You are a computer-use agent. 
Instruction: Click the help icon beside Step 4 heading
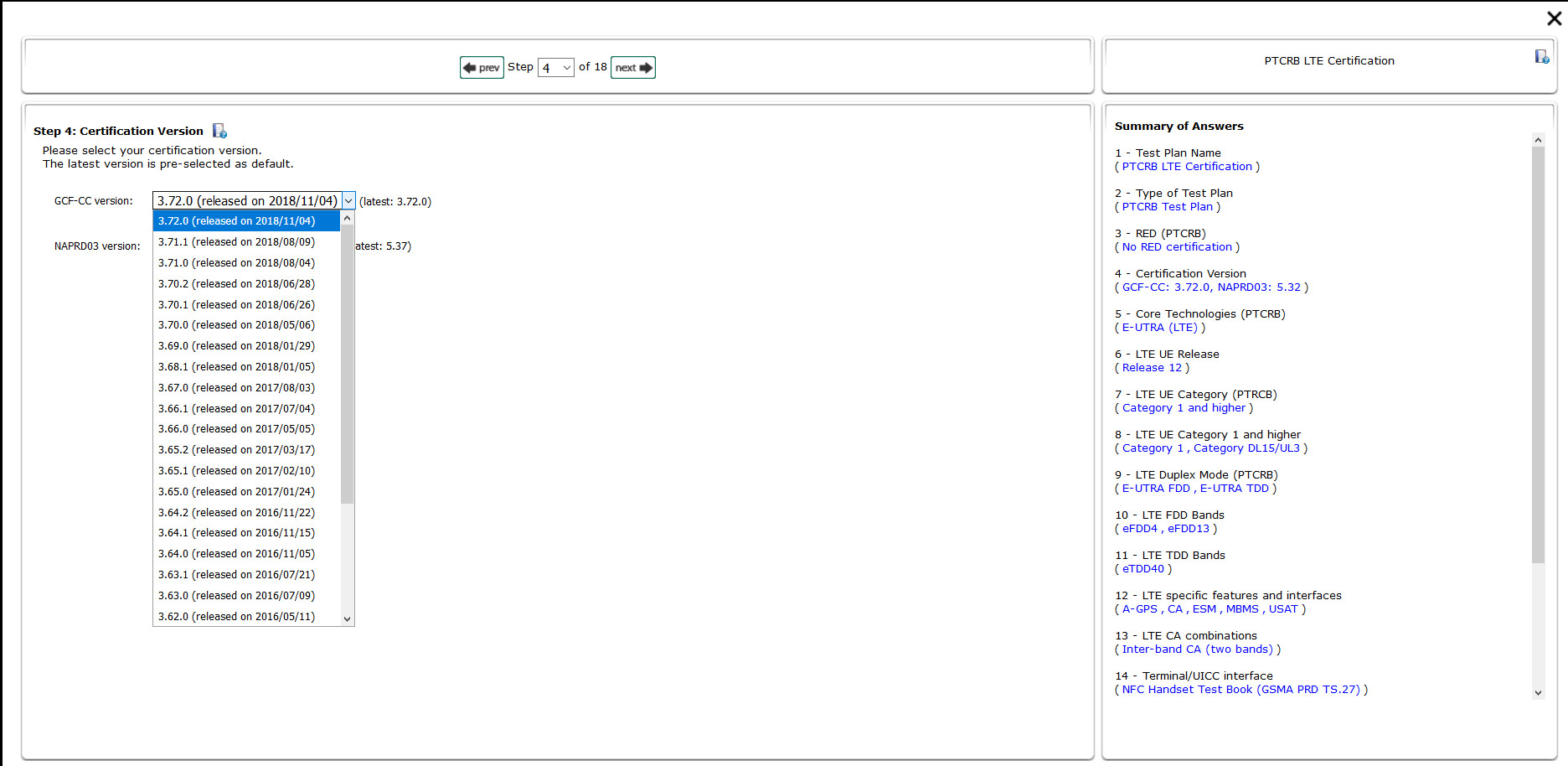219,131
